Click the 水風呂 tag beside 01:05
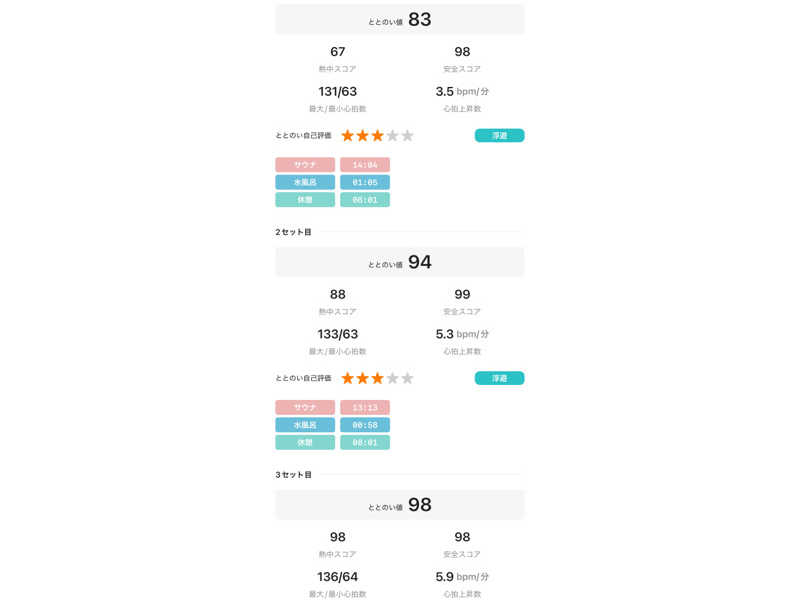The width and height of the screenshot is (800, 600). pos(305,182)
